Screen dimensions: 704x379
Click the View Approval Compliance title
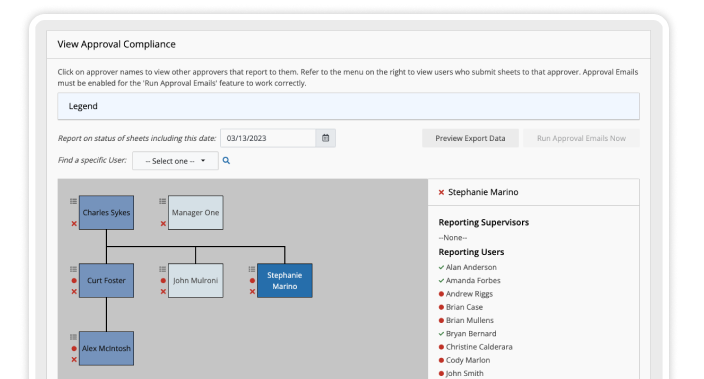(116, 44)
